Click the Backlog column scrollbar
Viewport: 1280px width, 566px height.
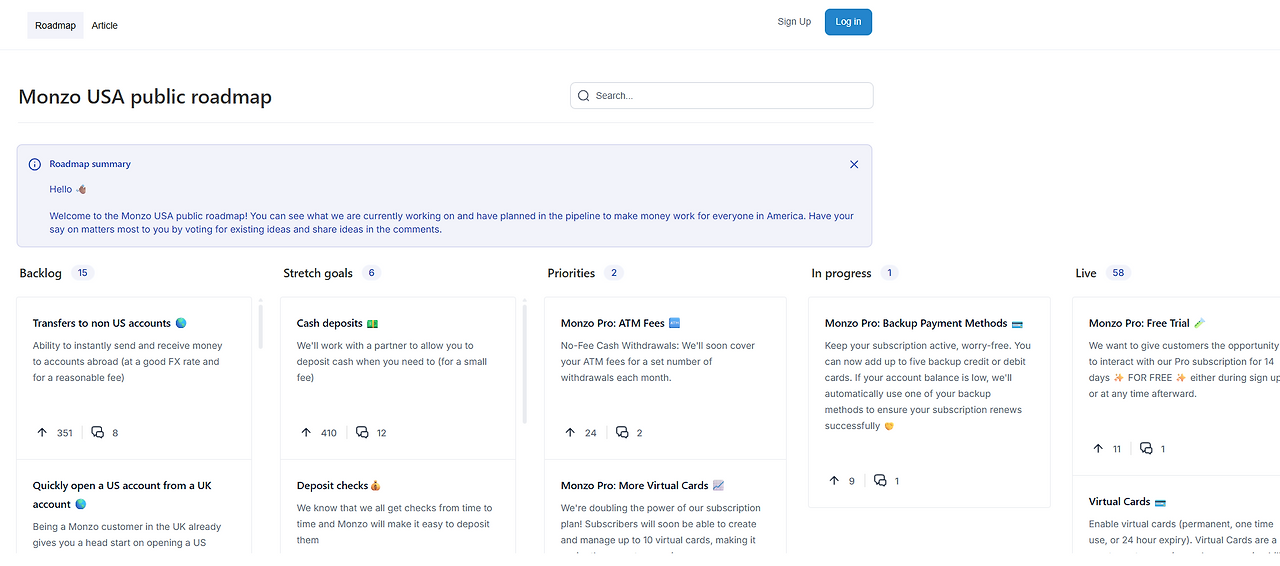tap(261, 325)
